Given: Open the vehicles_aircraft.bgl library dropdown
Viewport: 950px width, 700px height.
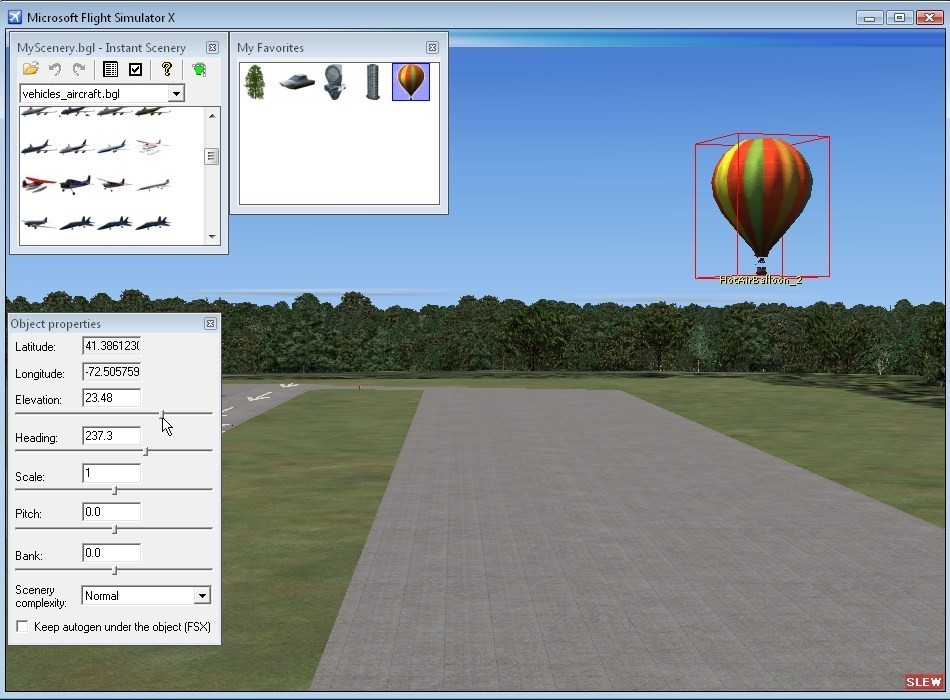Looking at the screenshot, I should coord(176,93).
